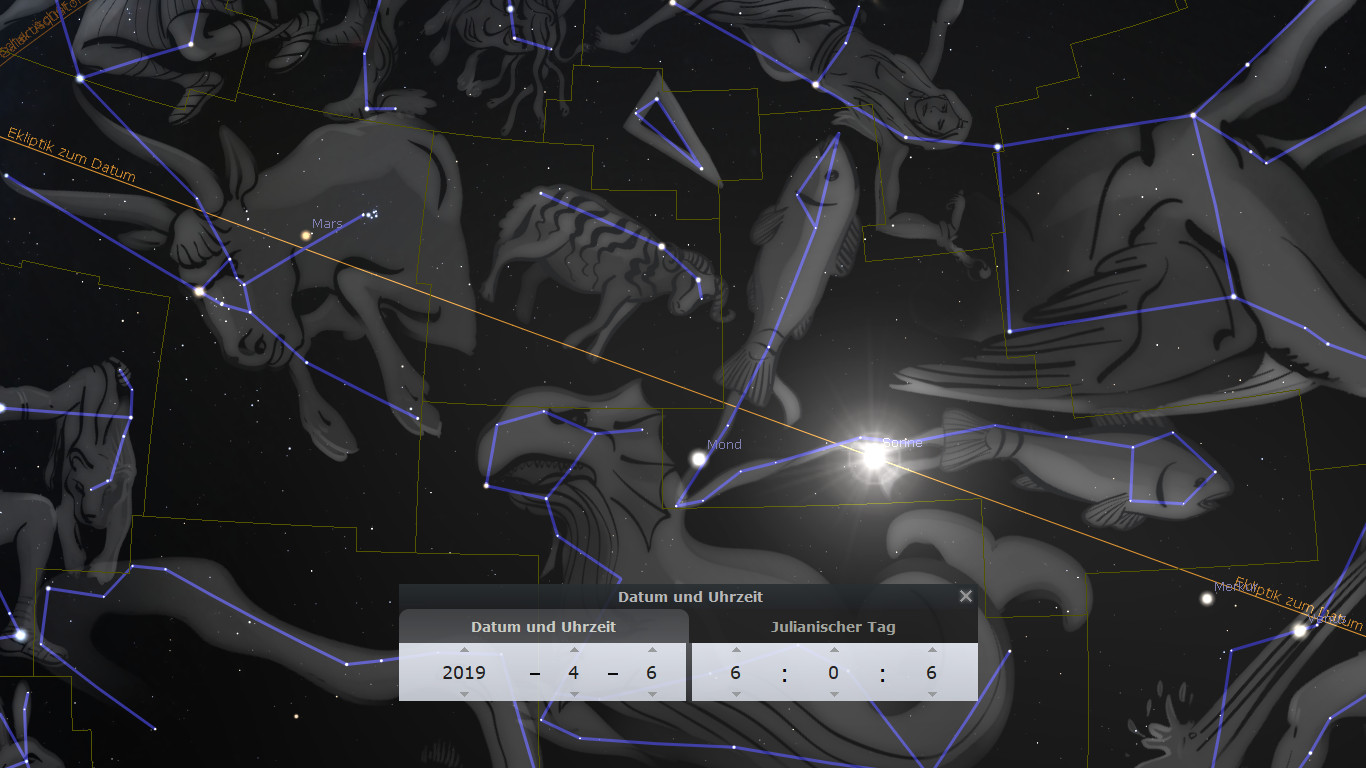Select the Sun labeled Sonne
This screenshot has height=768, width=1366.
tap(874, 456)
